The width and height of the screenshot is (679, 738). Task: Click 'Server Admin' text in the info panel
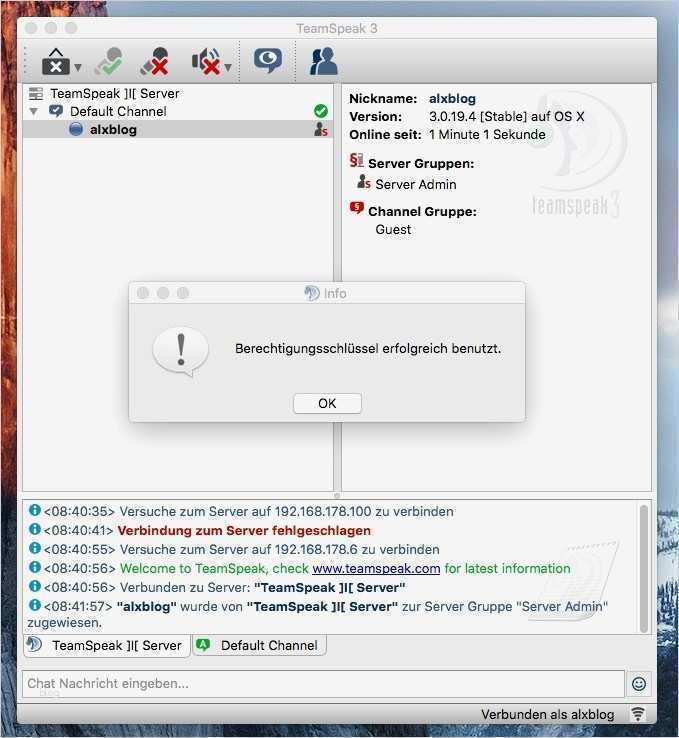click(x=416, y=184)
